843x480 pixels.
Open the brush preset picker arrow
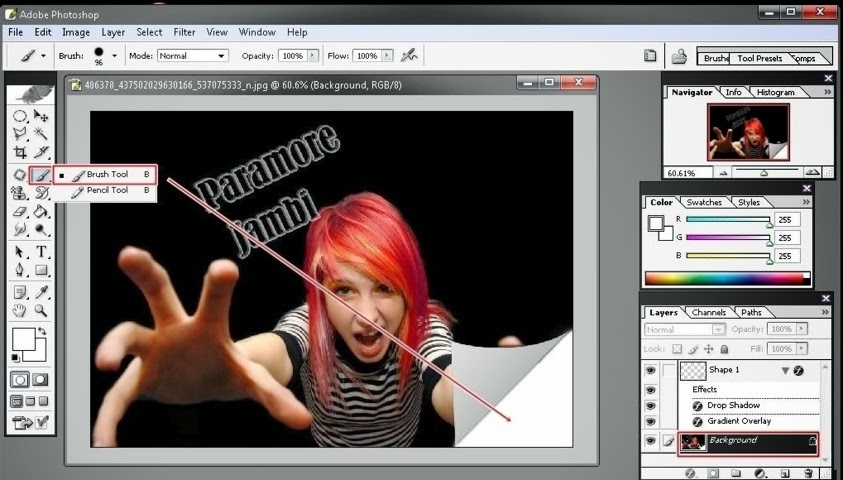pyautogui.click(x=114, y=55)
